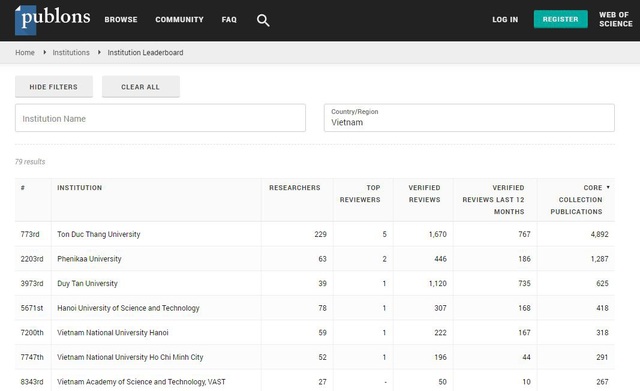Sort by Top Reviewers column header
Image resolution: width=640 pixels, height=391 pixels.
(x=360, y=193)
